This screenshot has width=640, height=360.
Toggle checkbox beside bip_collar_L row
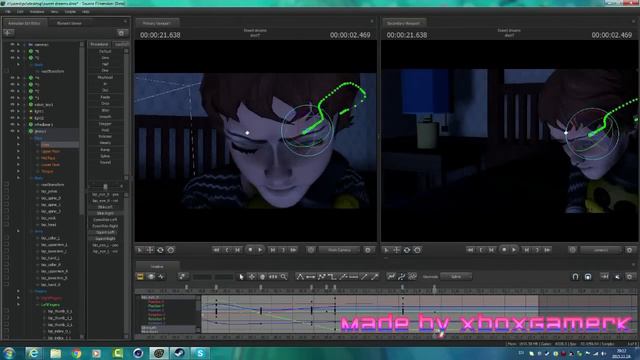click(7, 238)
